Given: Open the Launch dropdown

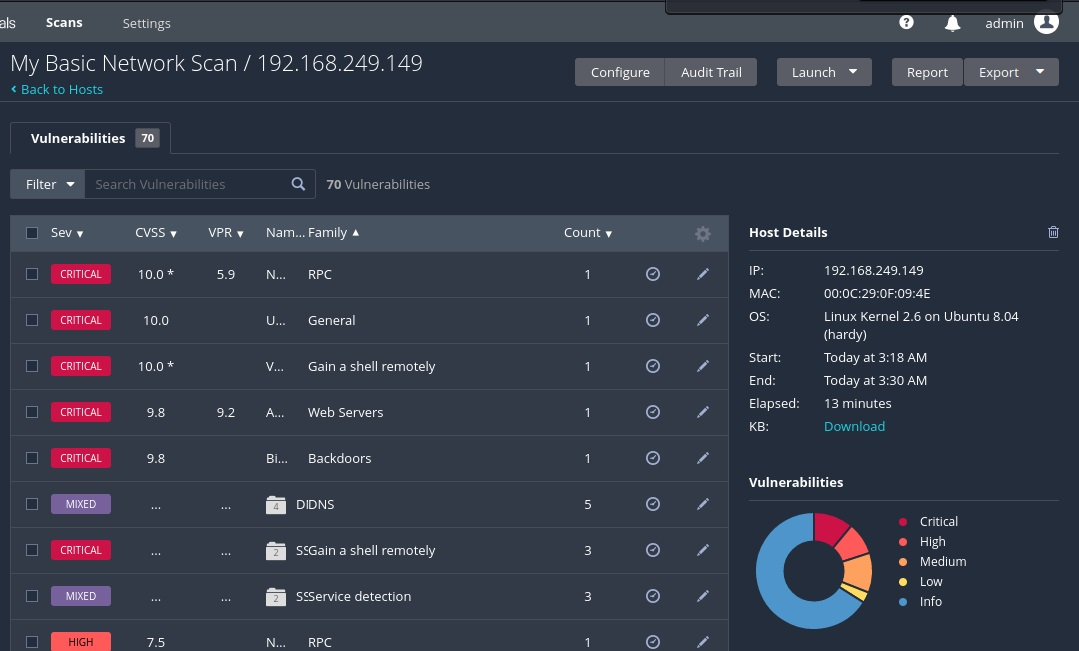Looking at the screenshot, I should [x=824, y=72].
